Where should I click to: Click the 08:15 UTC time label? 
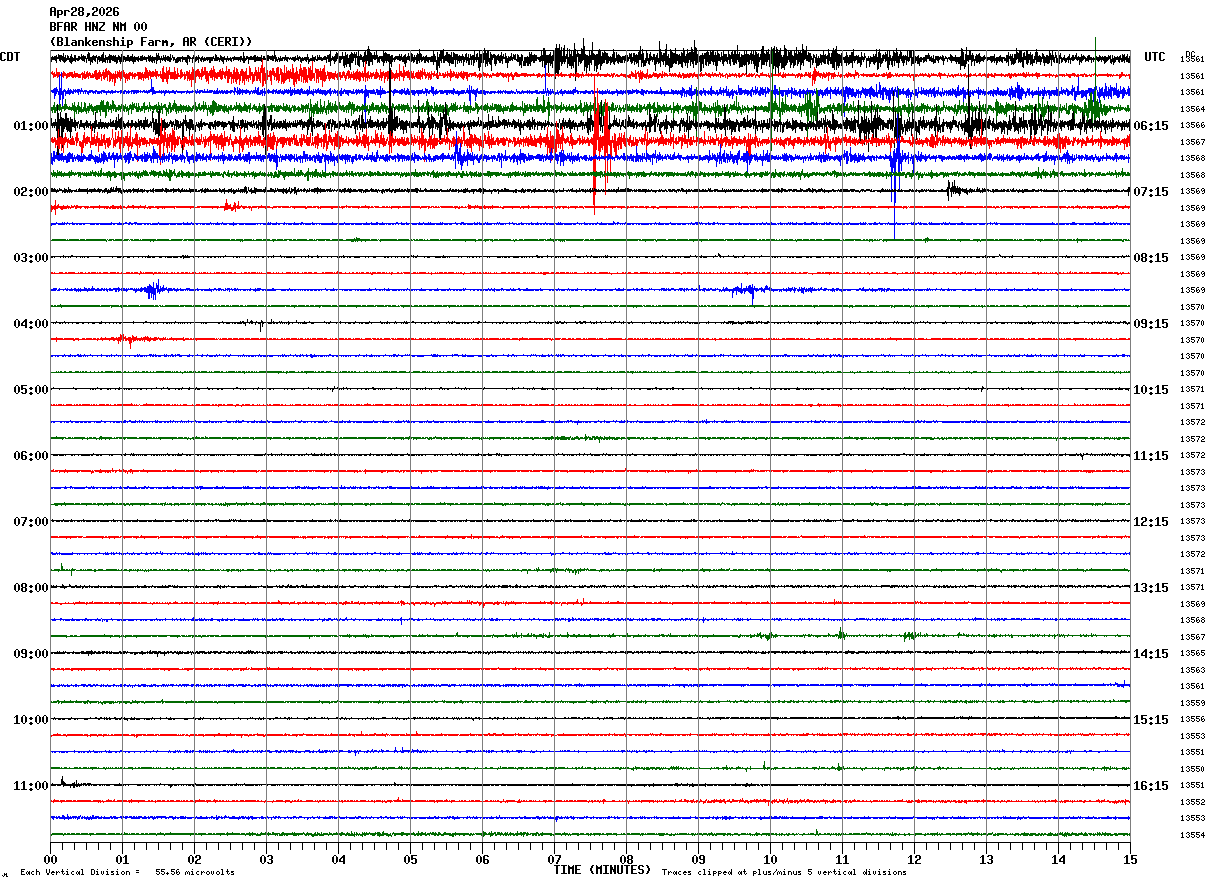point(1150,258)
